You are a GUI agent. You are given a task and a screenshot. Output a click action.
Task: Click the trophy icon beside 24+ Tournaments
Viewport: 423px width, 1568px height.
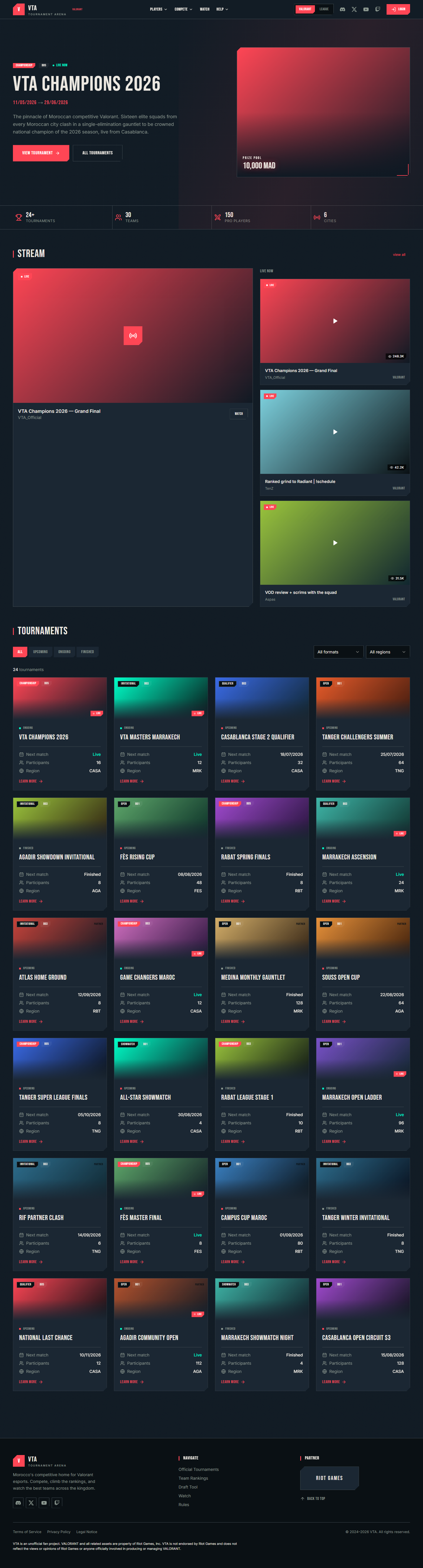(19, 217)
